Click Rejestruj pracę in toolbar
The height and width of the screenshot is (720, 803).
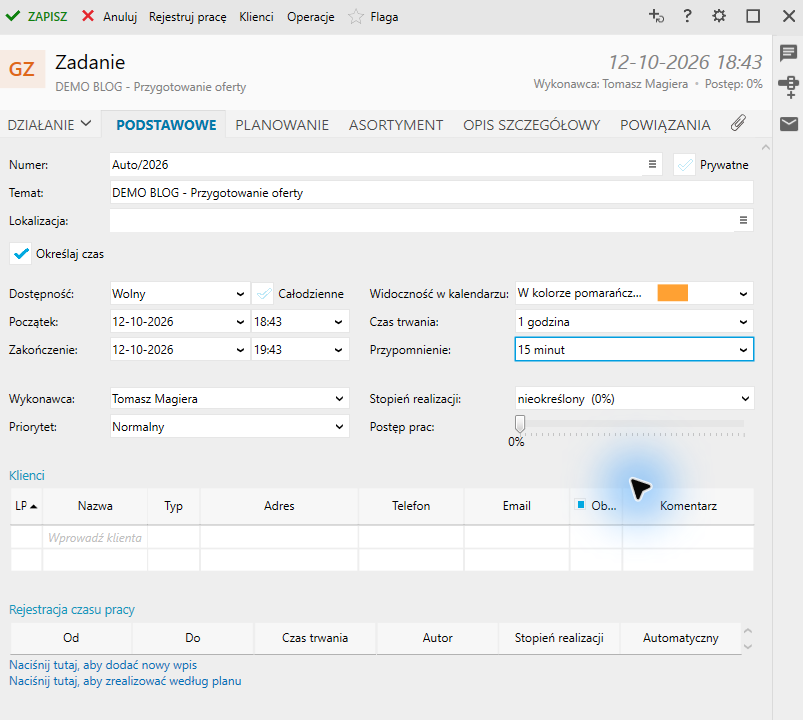pos(187,17)
